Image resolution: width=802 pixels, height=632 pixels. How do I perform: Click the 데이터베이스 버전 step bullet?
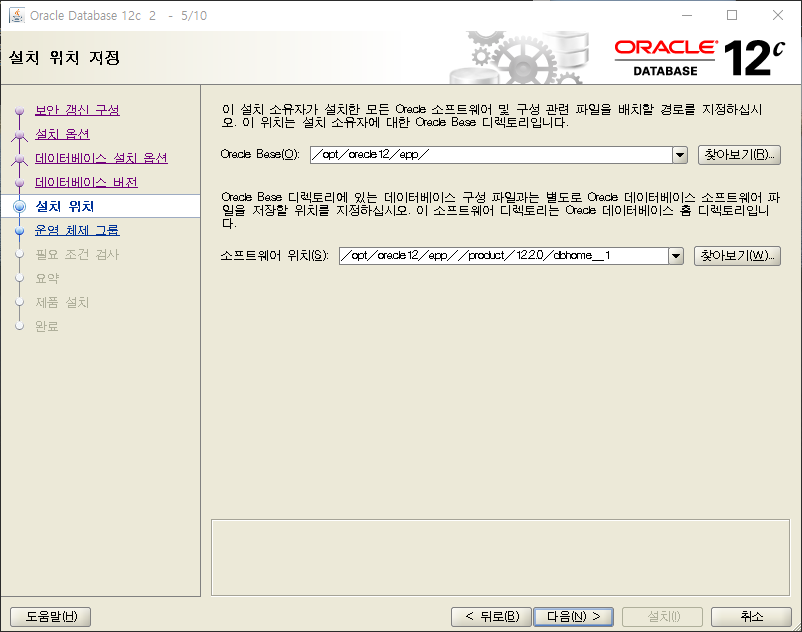pos(19,183)
